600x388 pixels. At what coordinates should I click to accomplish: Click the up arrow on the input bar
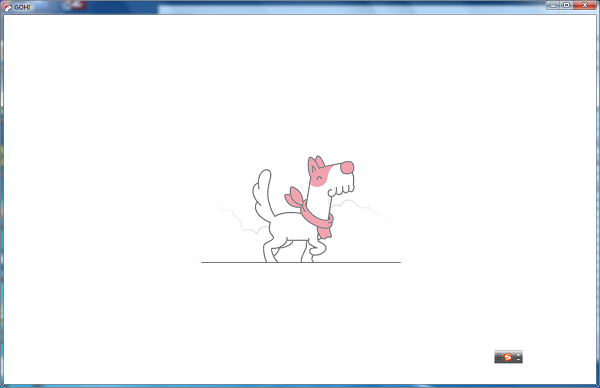518,355
